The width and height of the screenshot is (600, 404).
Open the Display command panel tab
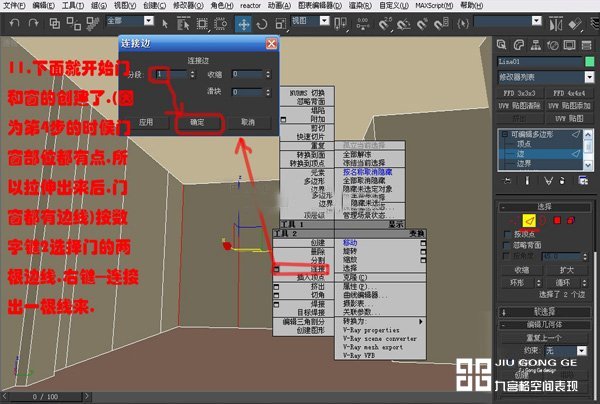(x=569, y=45)
